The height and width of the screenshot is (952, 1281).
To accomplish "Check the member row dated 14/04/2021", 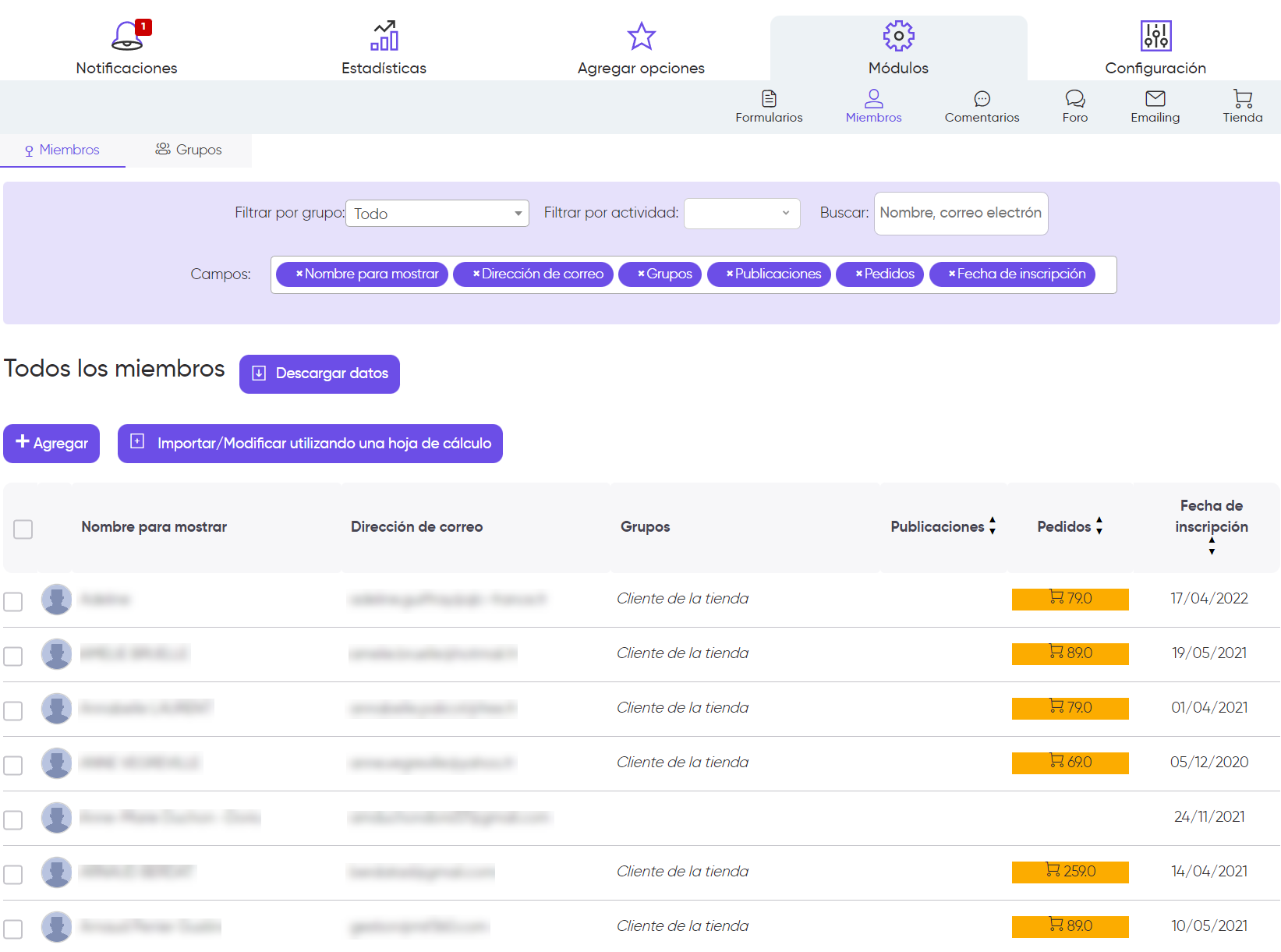I will [x=13, y=875].
